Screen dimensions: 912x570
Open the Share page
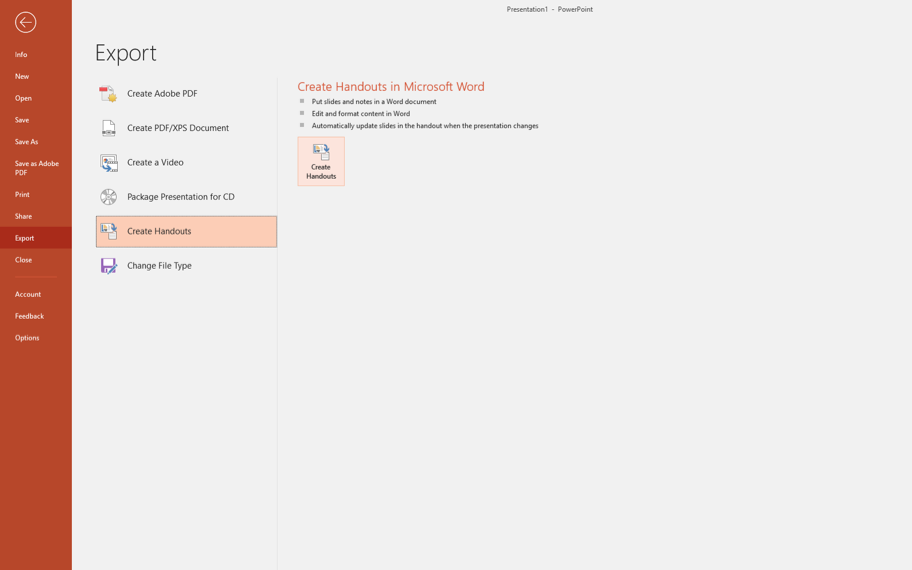pos(23,216)
